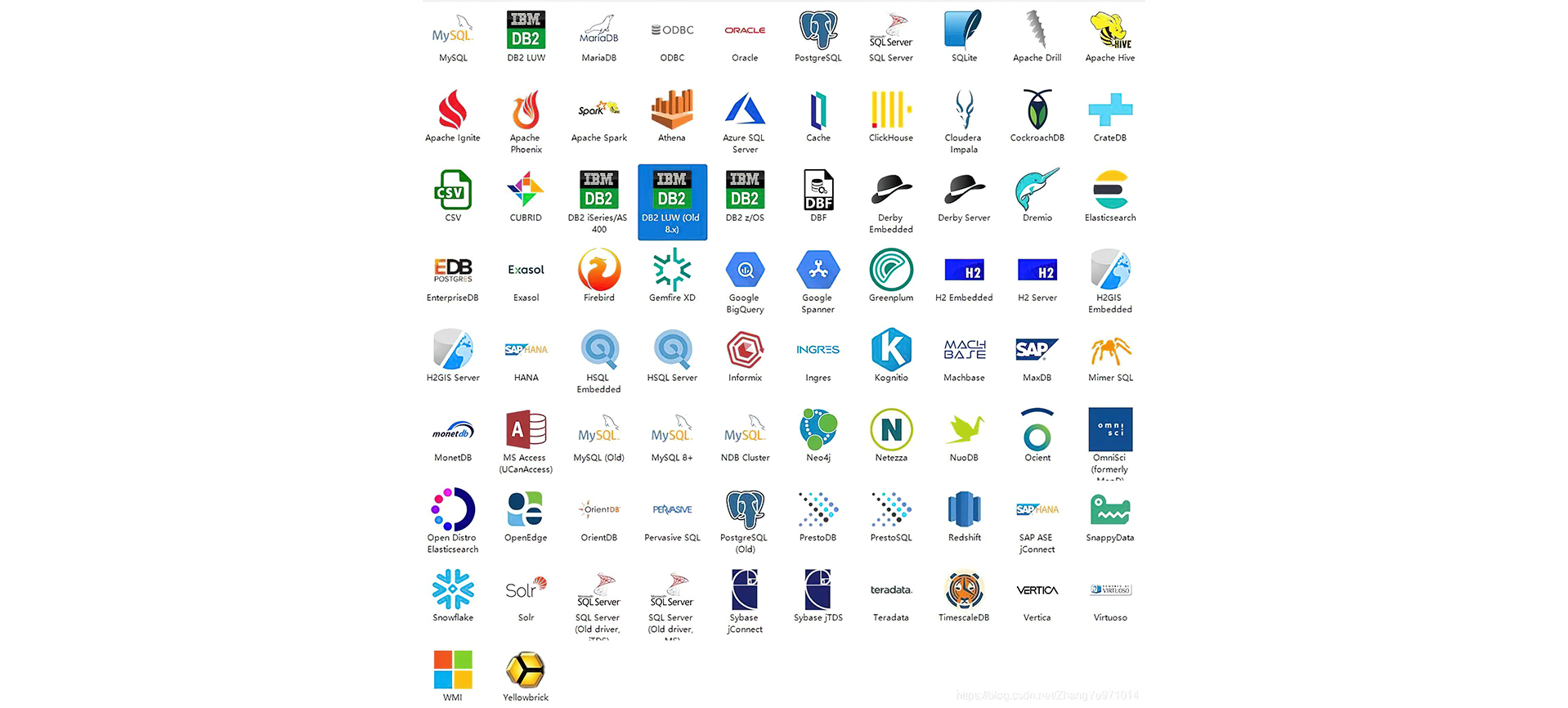Image resolution: width=1568 pixels, height=708 pixels.
Task: Choose the H2 Embedded icon
Action: click(964, 271)
